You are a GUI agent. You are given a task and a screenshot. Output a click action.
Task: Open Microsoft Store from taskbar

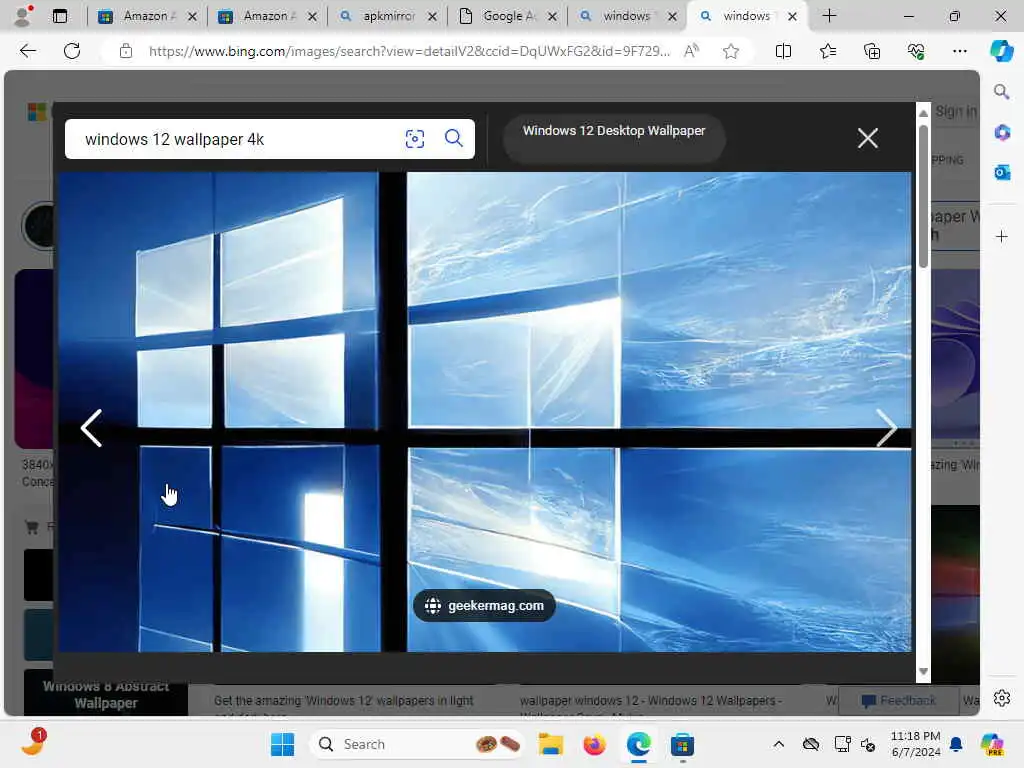pos(682,744)
